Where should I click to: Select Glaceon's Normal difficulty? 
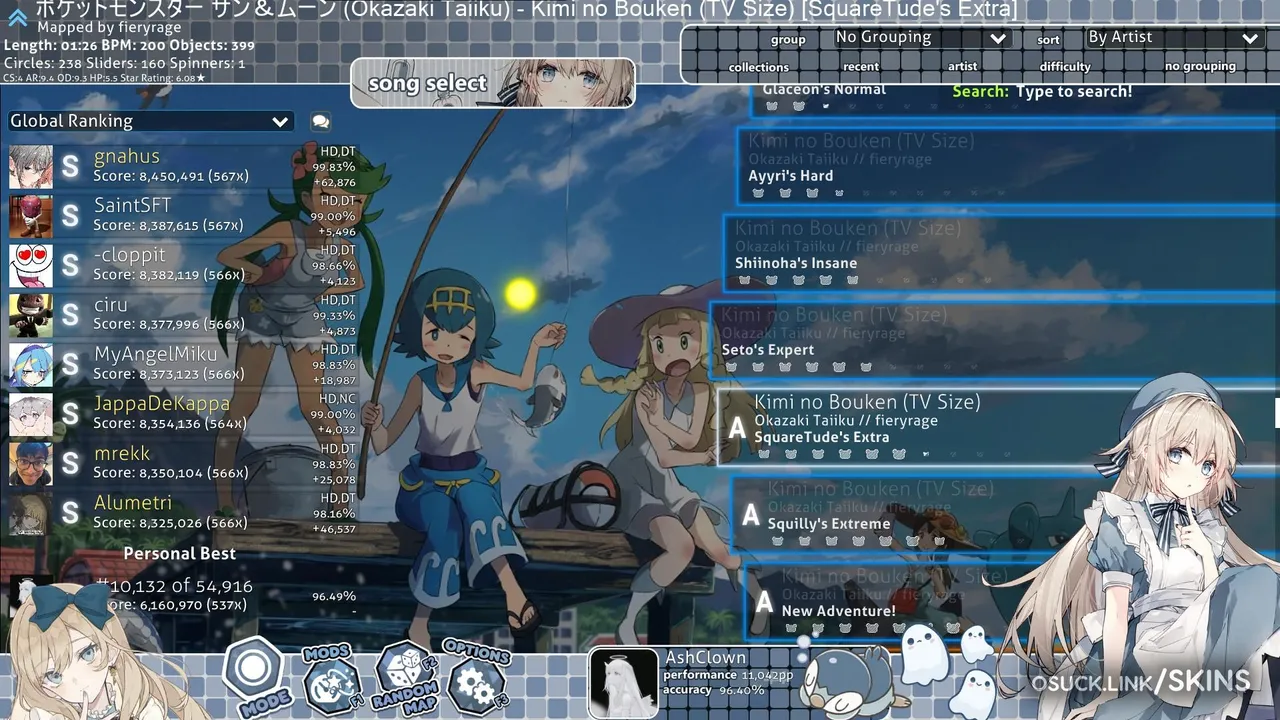[x=1015, y=100]
